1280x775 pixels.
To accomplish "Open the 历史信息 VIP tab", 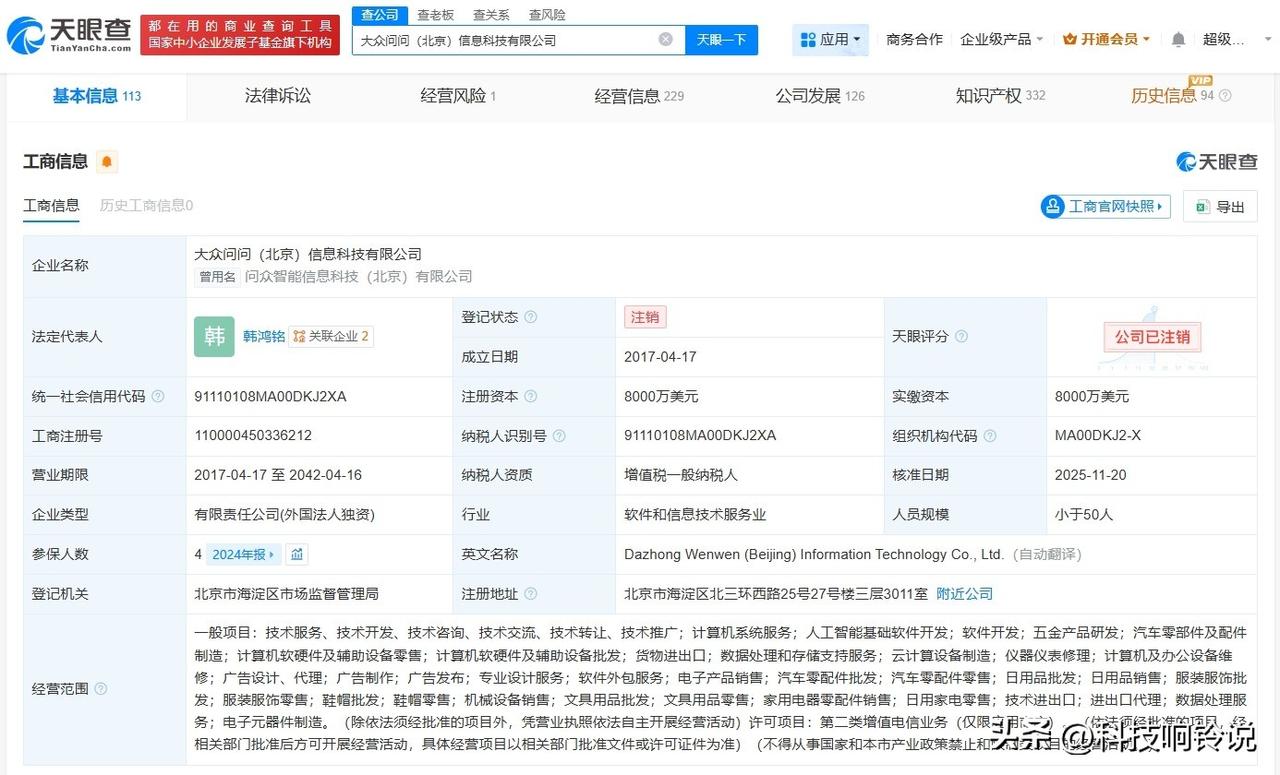I will (x=1172, y=96).
